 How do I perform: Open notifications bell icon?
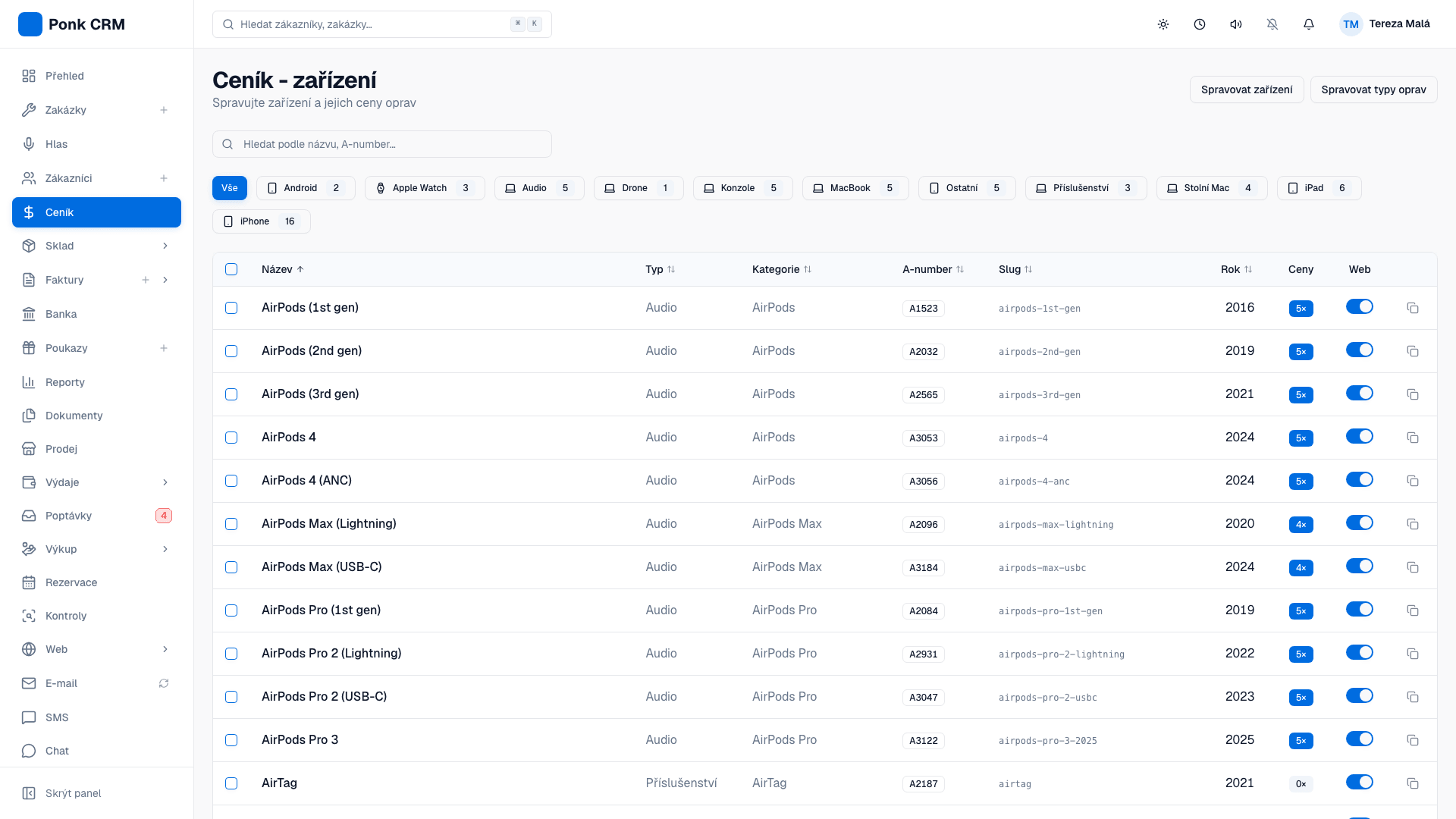[1309, 24]
